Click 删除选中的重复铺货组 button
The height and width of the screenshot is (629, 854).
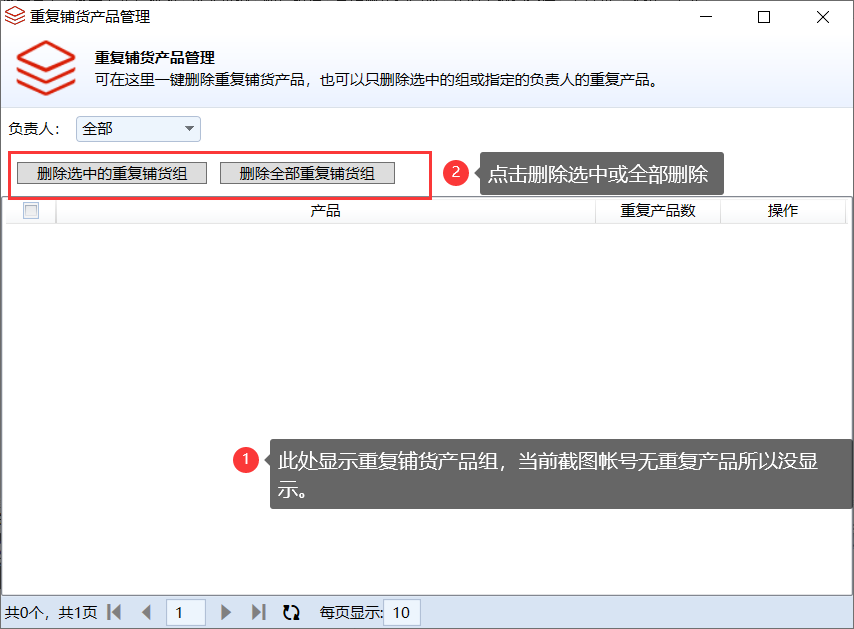point(112,173)
